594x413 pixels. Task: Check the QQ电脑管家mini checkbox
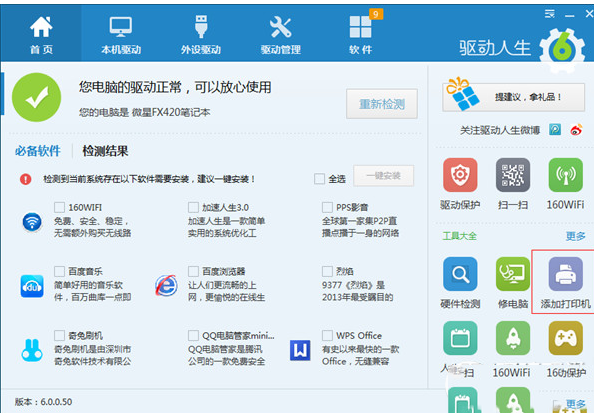tap(193, 335)
